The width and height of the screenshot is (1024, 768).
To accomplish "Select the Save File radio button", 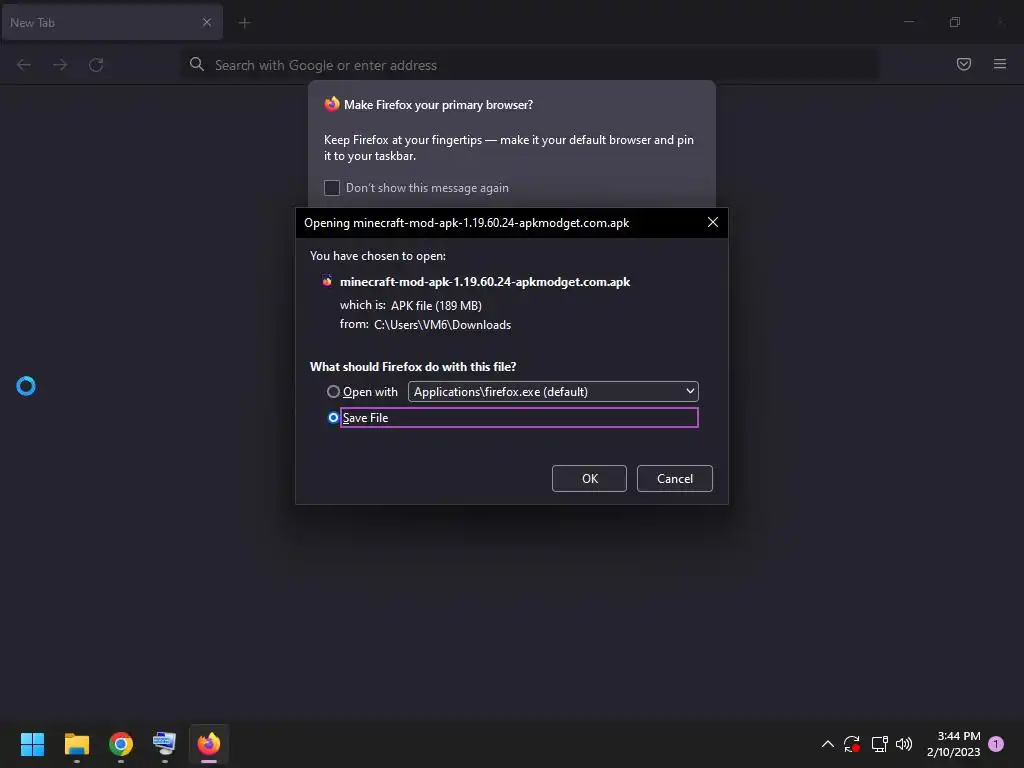I will 333,417.
